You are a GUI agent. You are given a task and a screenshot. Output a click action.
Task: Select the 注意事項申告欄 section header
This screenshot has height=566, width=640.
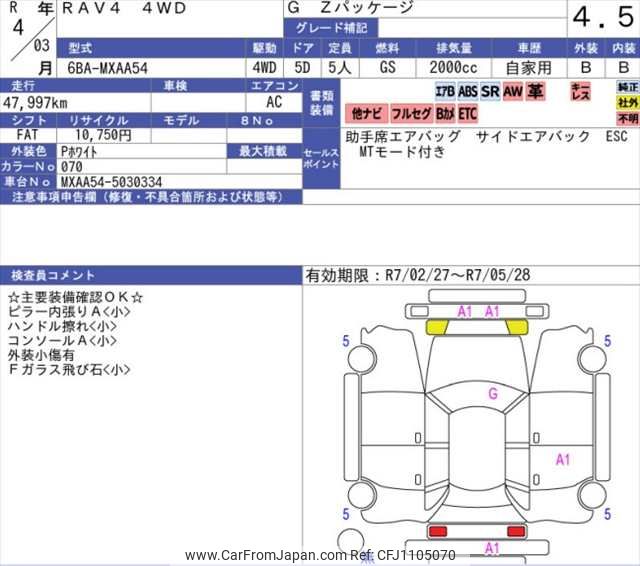pos(151,197)
